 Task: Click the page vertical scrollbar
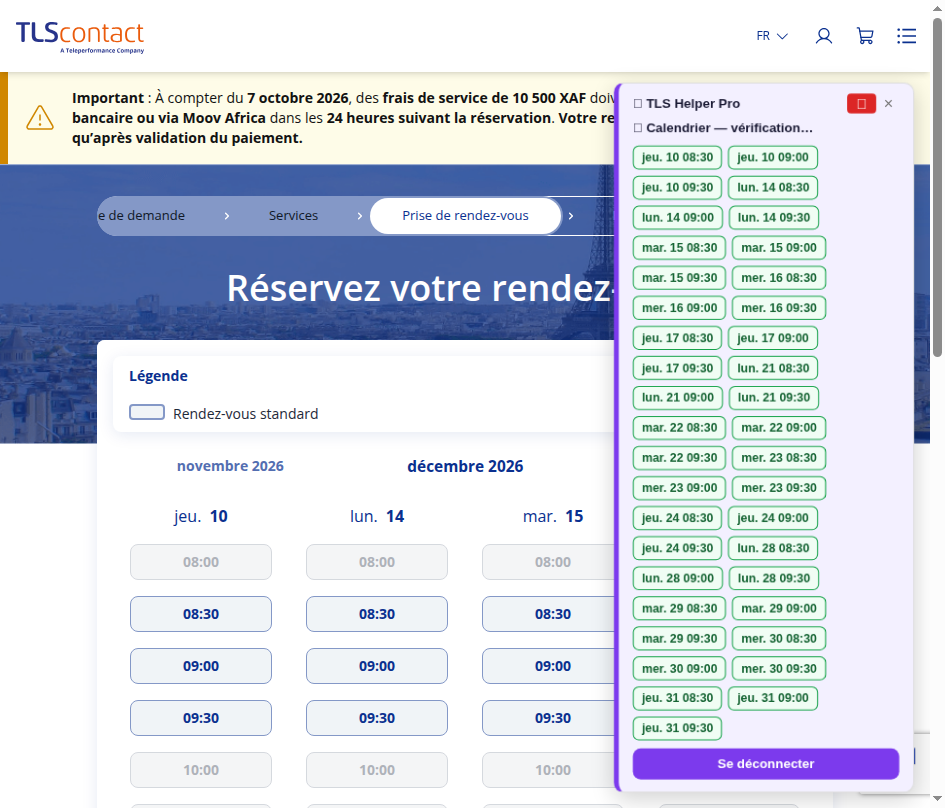pyautogui.click(x=937, y=187)
